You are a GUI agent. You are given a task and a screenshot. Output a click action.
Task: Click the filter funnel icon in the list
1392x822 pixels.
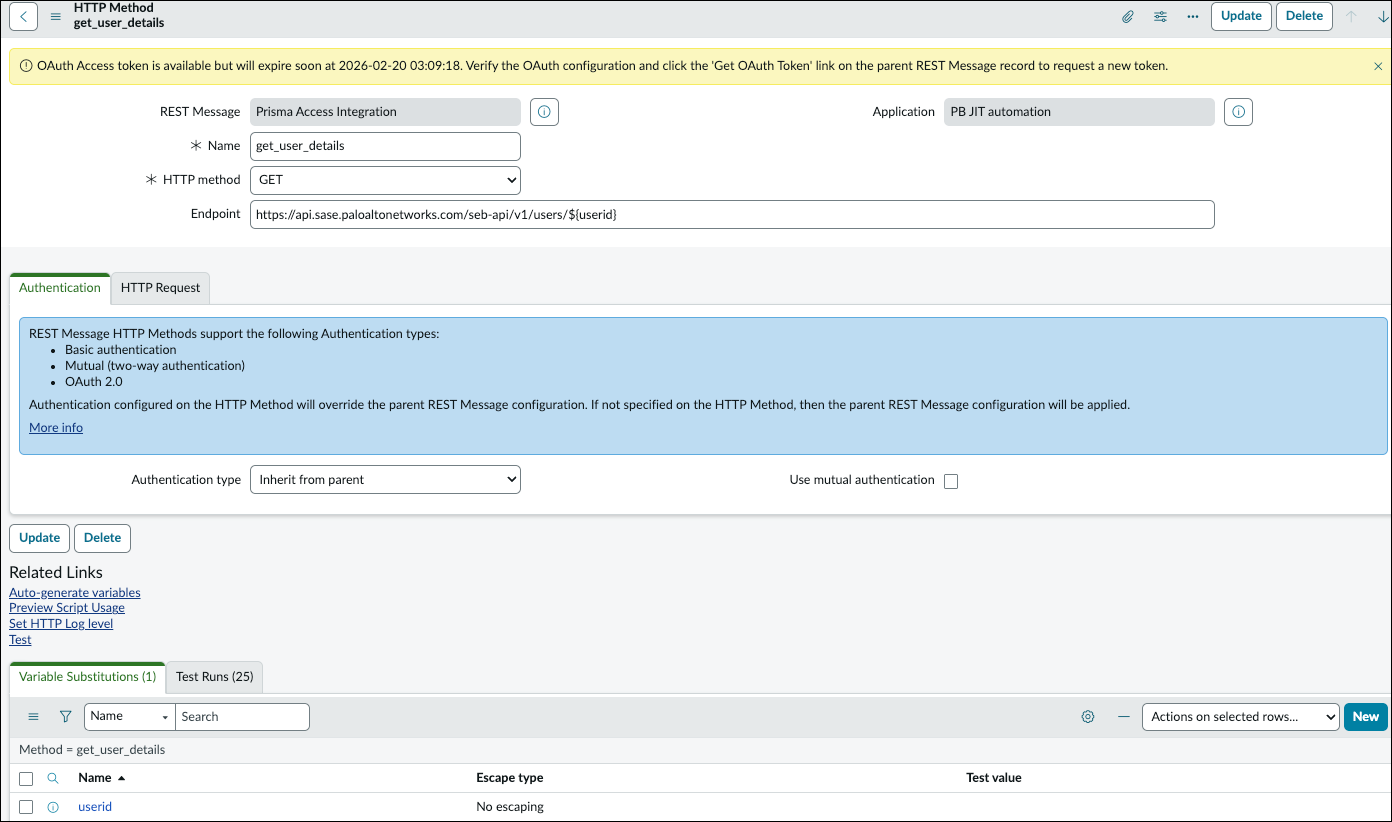(x=65, y=717)
